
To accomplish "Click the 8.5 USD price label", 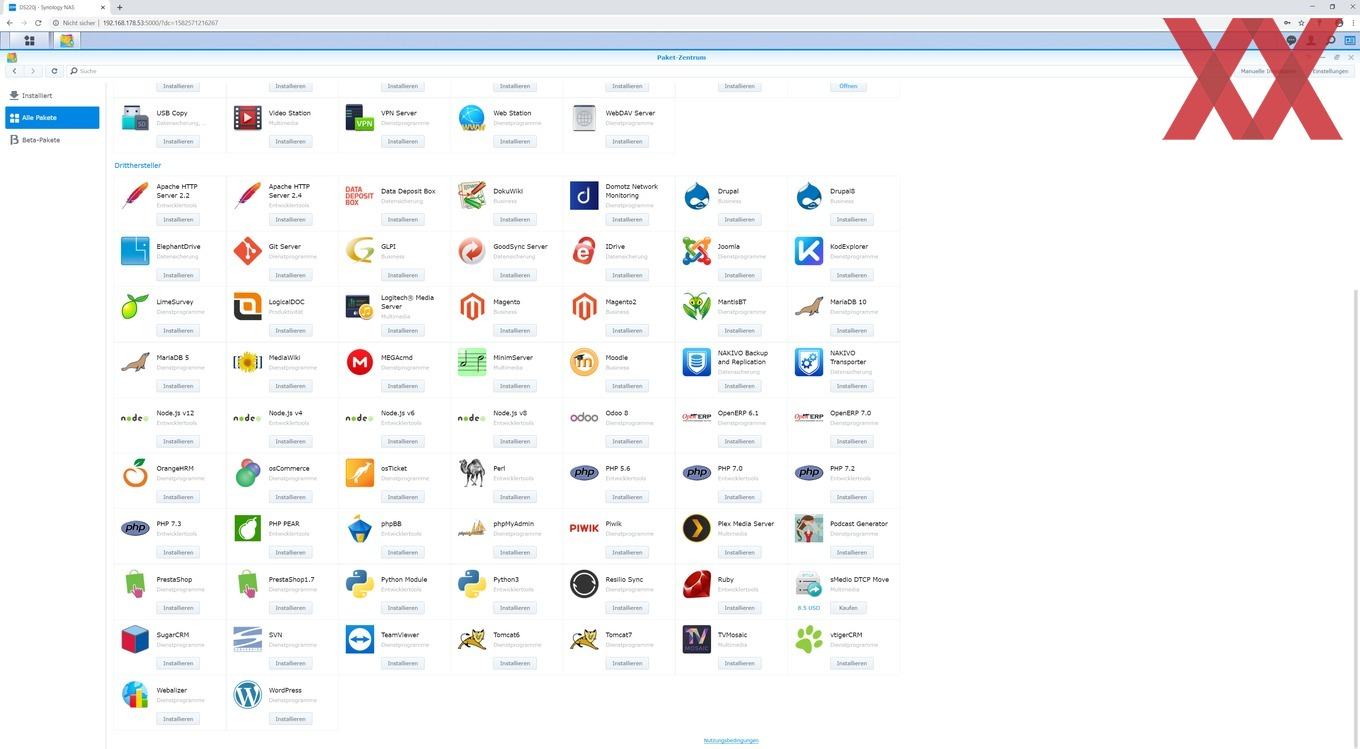I will click(x=808, y=608).
